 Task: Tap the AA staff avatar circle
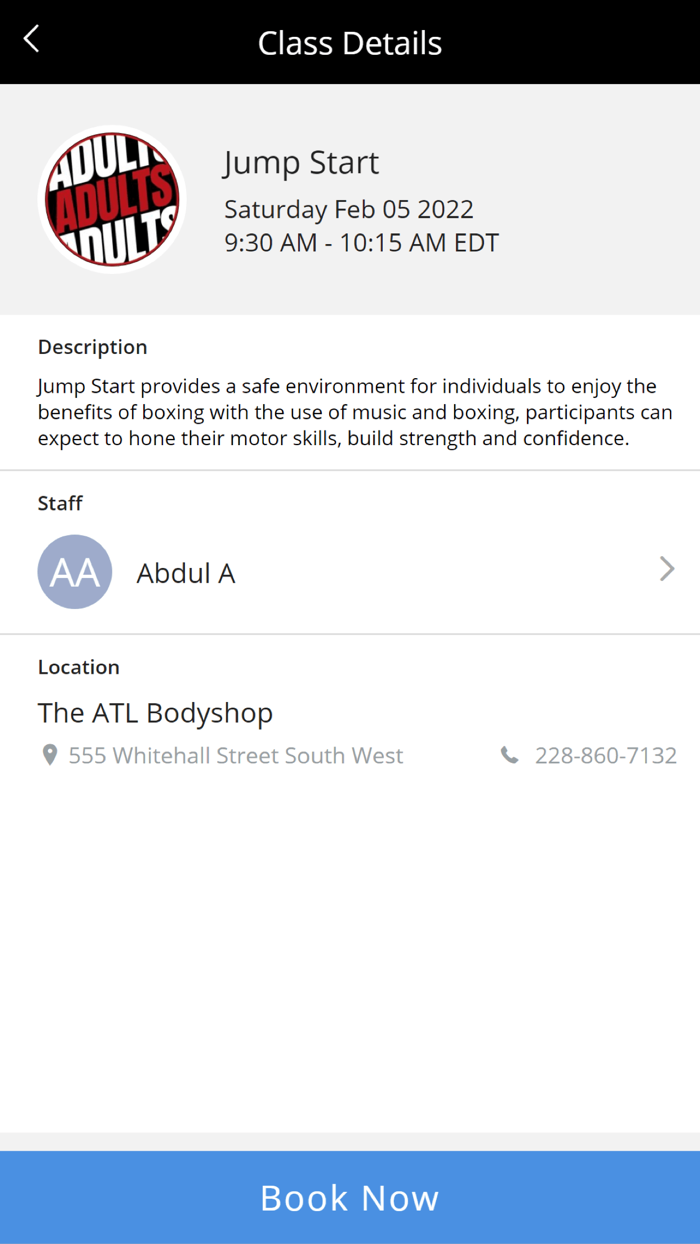pyautogui.click(x=75, y=571)
